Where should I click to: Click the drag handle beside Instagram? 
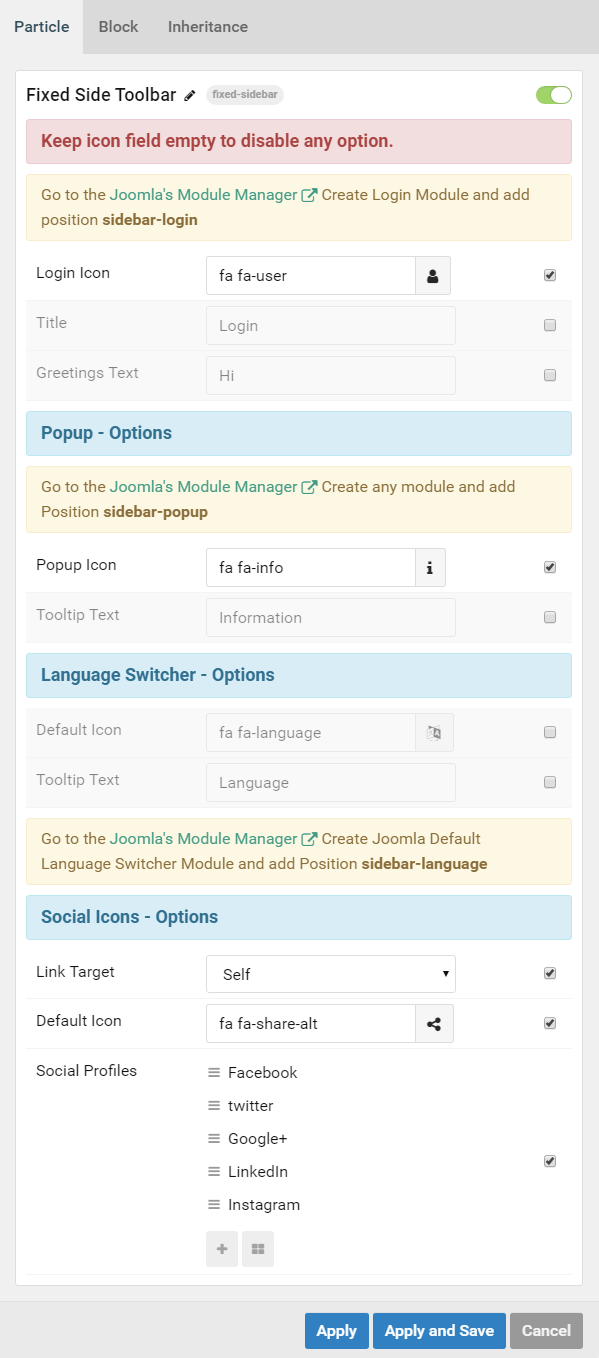click(x=214, y=1205)
